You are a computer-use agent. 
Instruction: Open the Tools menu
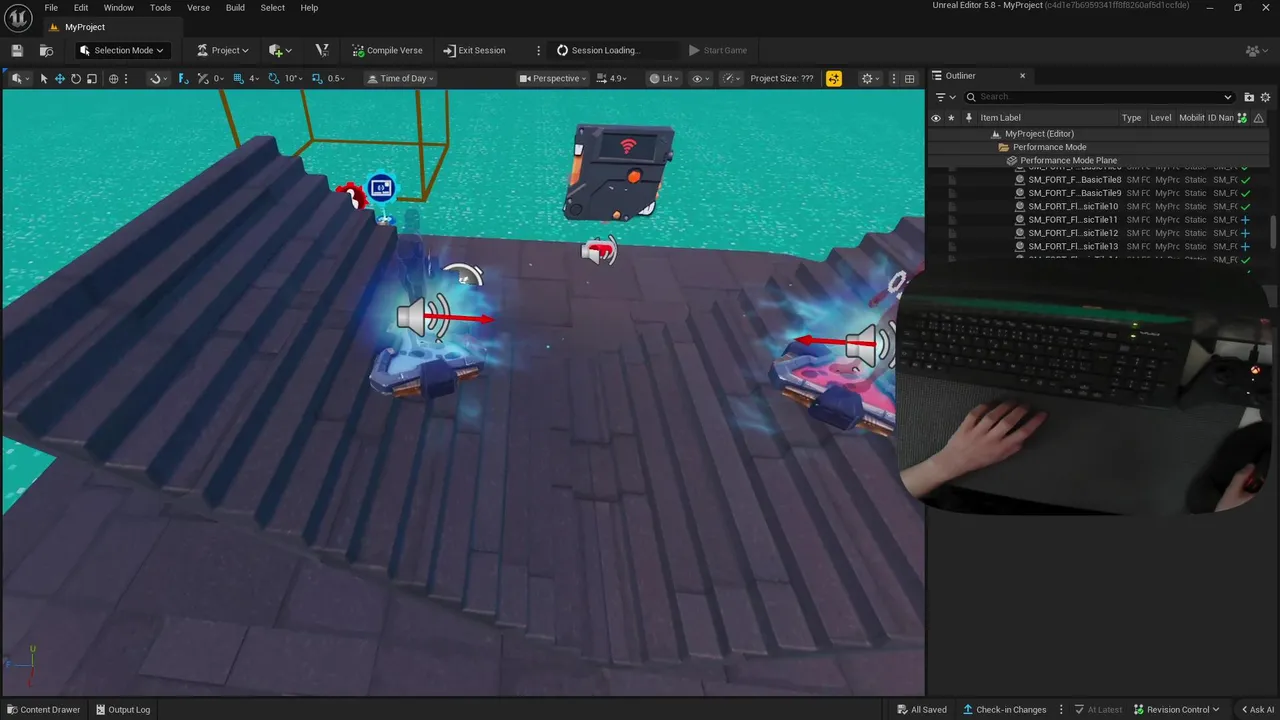click(x=160, y=8)
